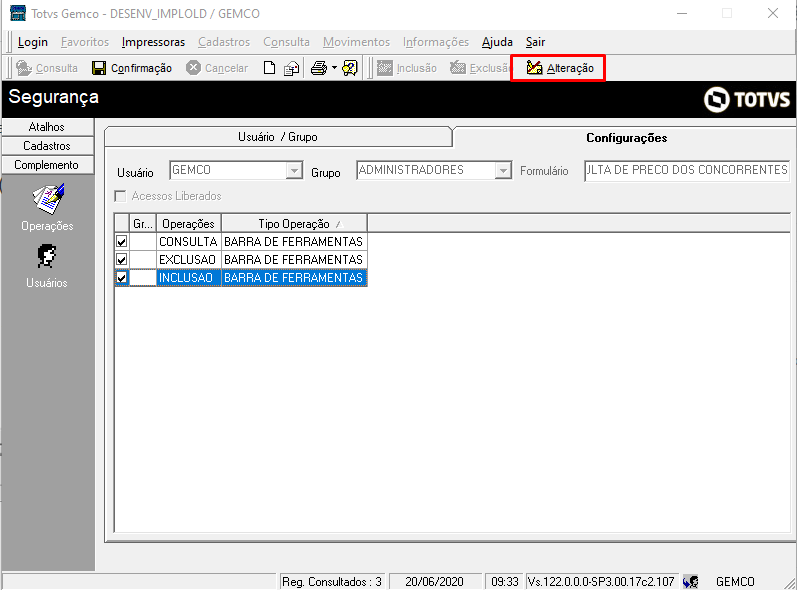The height and width of the screenshot is (590, 797).
Task: Click the version Vs.122.0.0.0 status text
Action: (x=601, y=581)
